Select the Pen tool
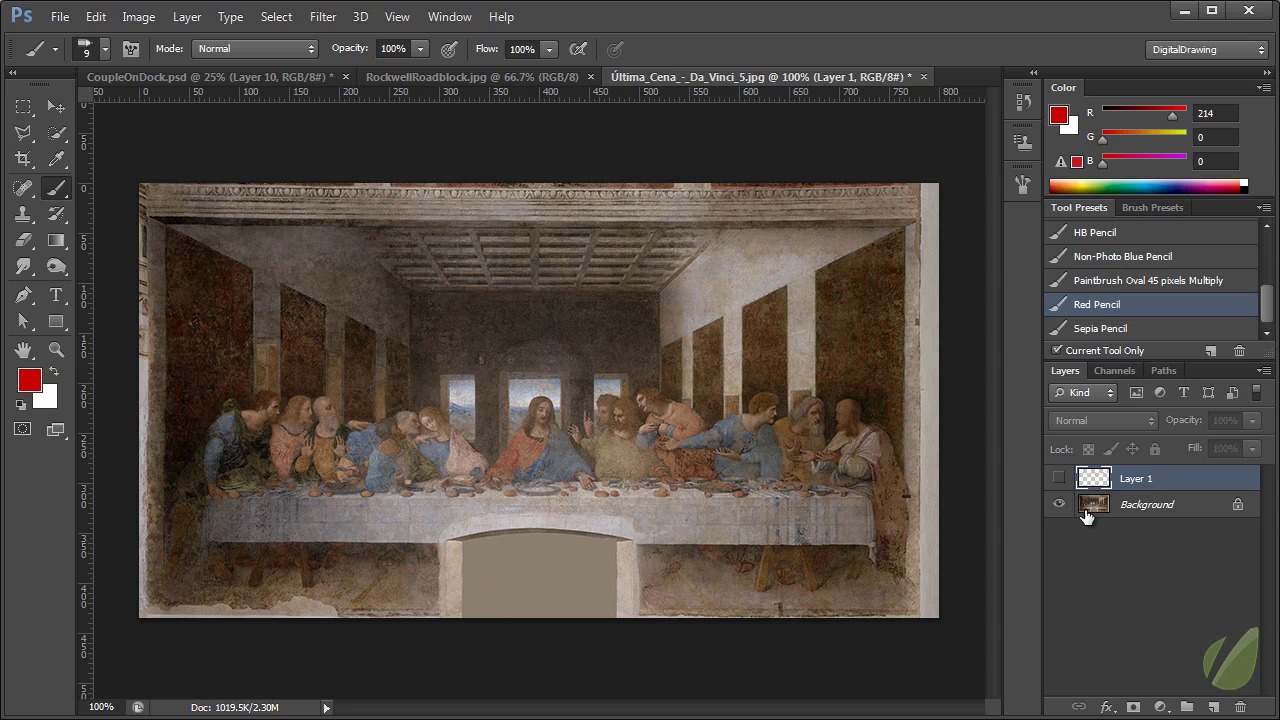 pos(24,295)
